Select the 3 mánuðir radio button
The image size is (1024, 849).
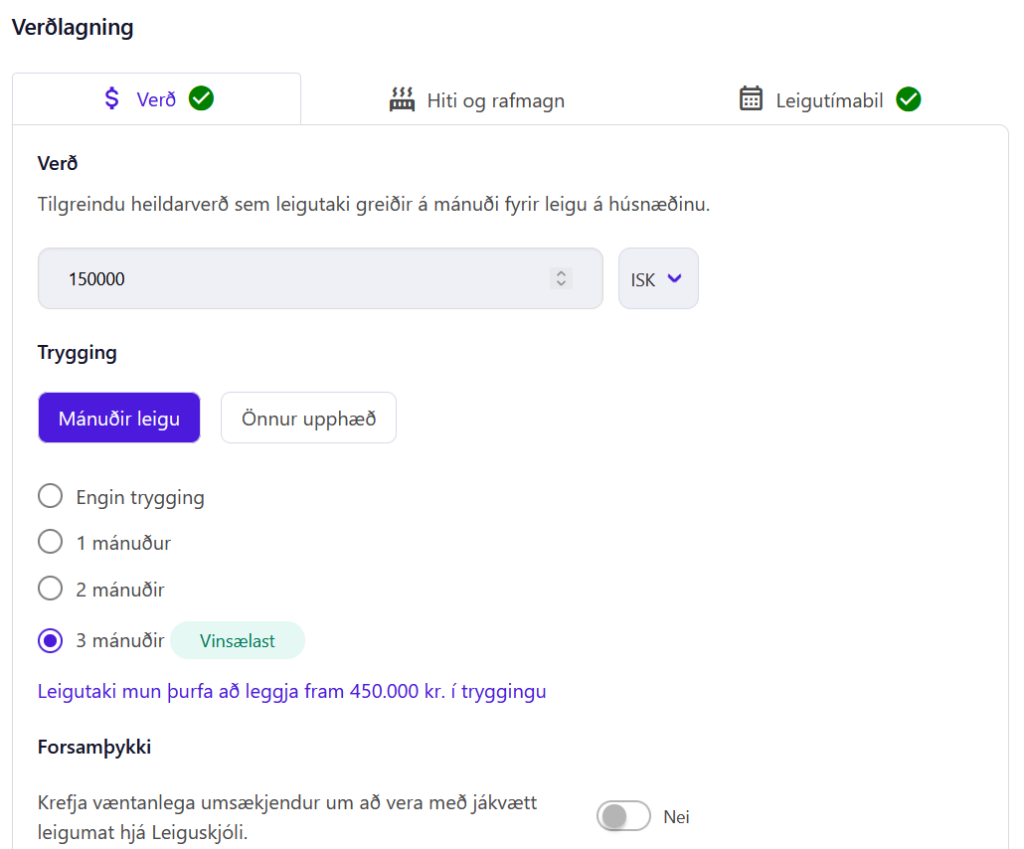50,641
